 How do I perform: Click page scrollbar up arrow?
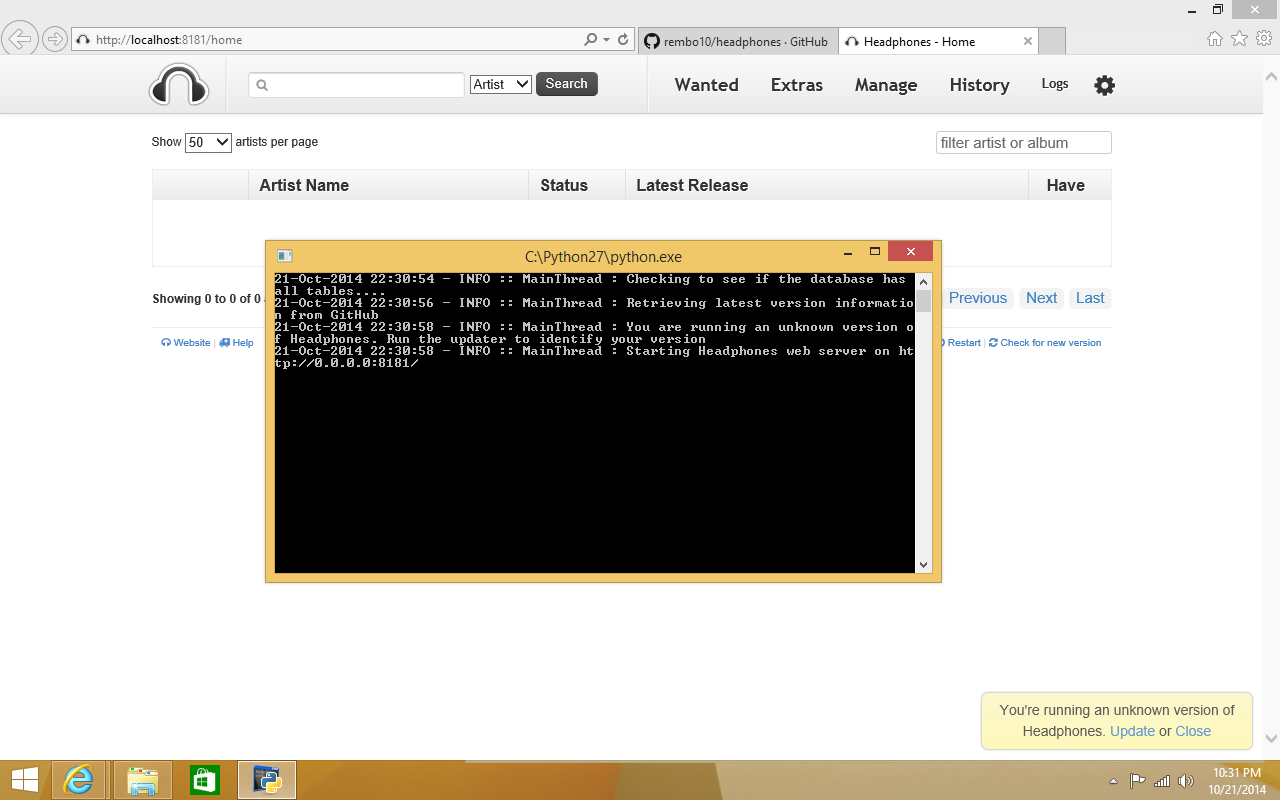1272,76
